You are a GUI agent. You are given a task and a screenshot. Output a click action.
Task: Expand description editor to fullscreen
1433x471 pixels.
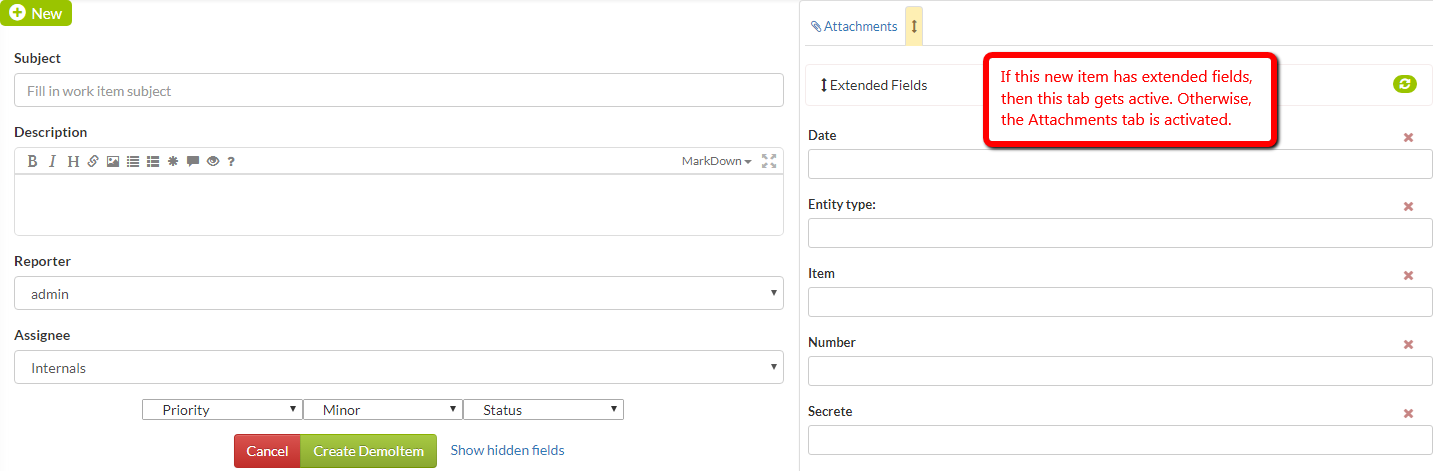(769, 161)
